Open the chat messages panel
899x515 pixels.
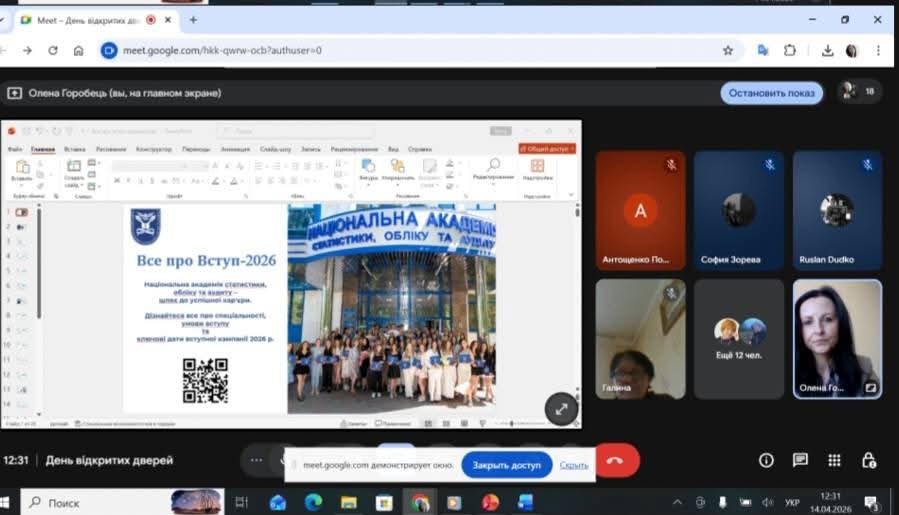point(800,460)
